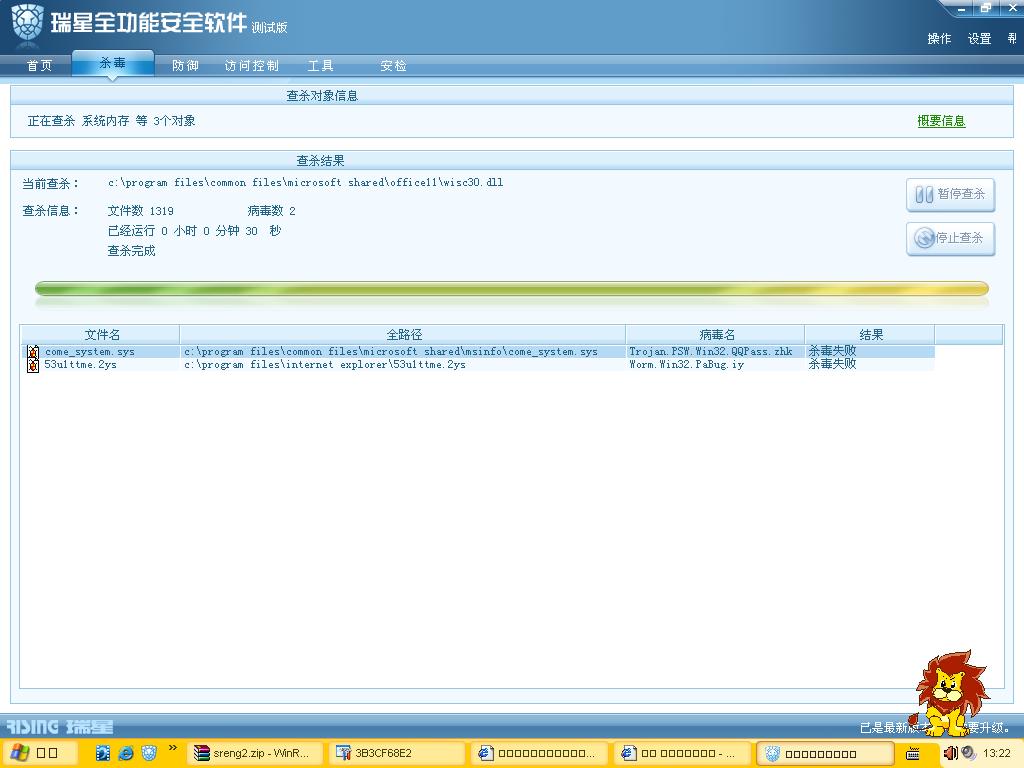Click the come_system.sys full path cell
Screen dimensions: 1024x768
[x=391, y=351]
